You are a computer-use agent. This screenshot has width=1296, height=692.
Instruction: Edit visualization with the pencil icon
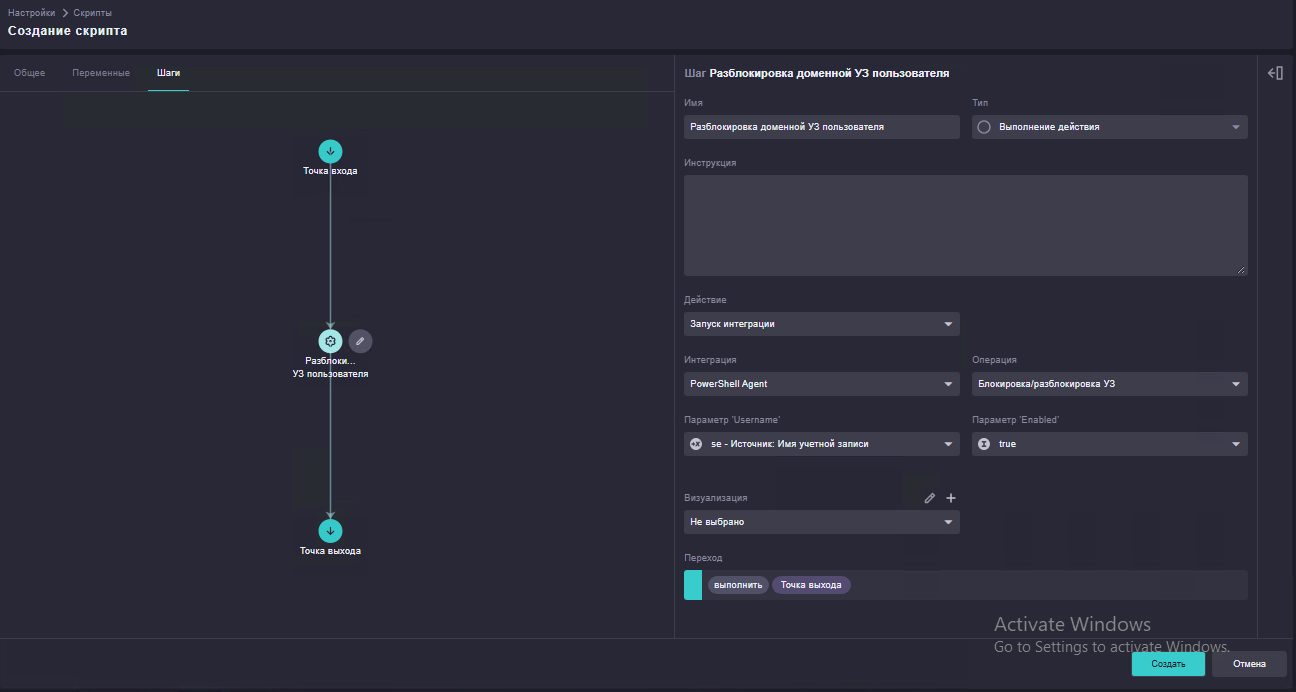tap(929, 498)
